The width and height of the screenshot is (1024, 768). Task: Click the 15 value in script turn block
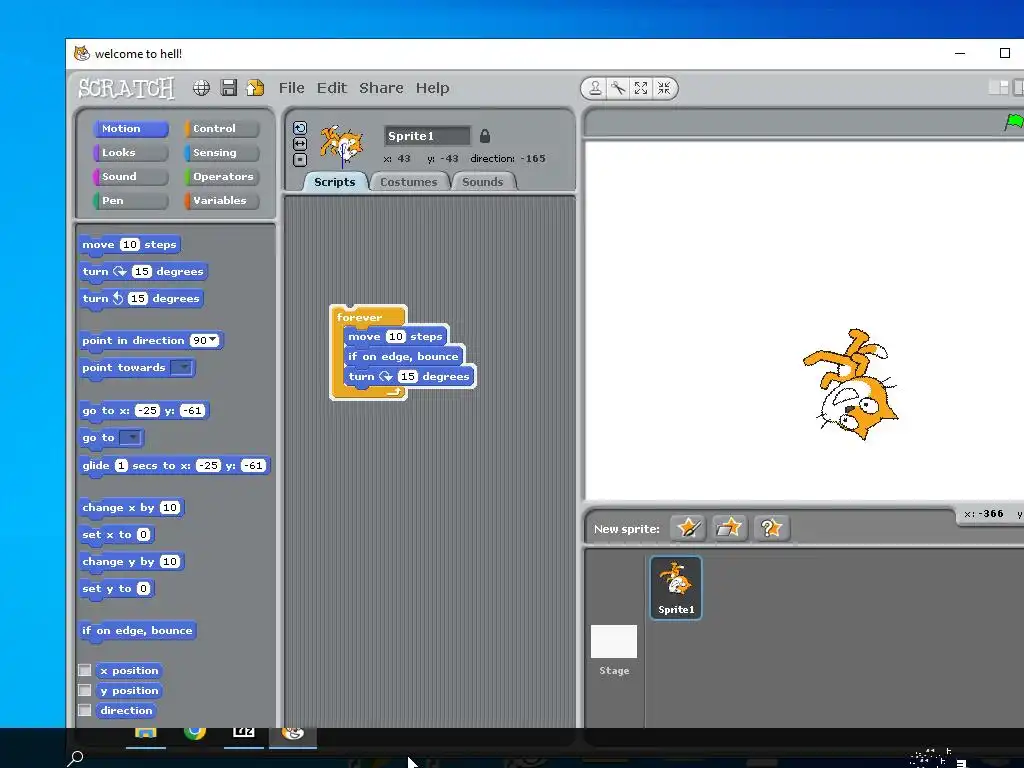408,376
